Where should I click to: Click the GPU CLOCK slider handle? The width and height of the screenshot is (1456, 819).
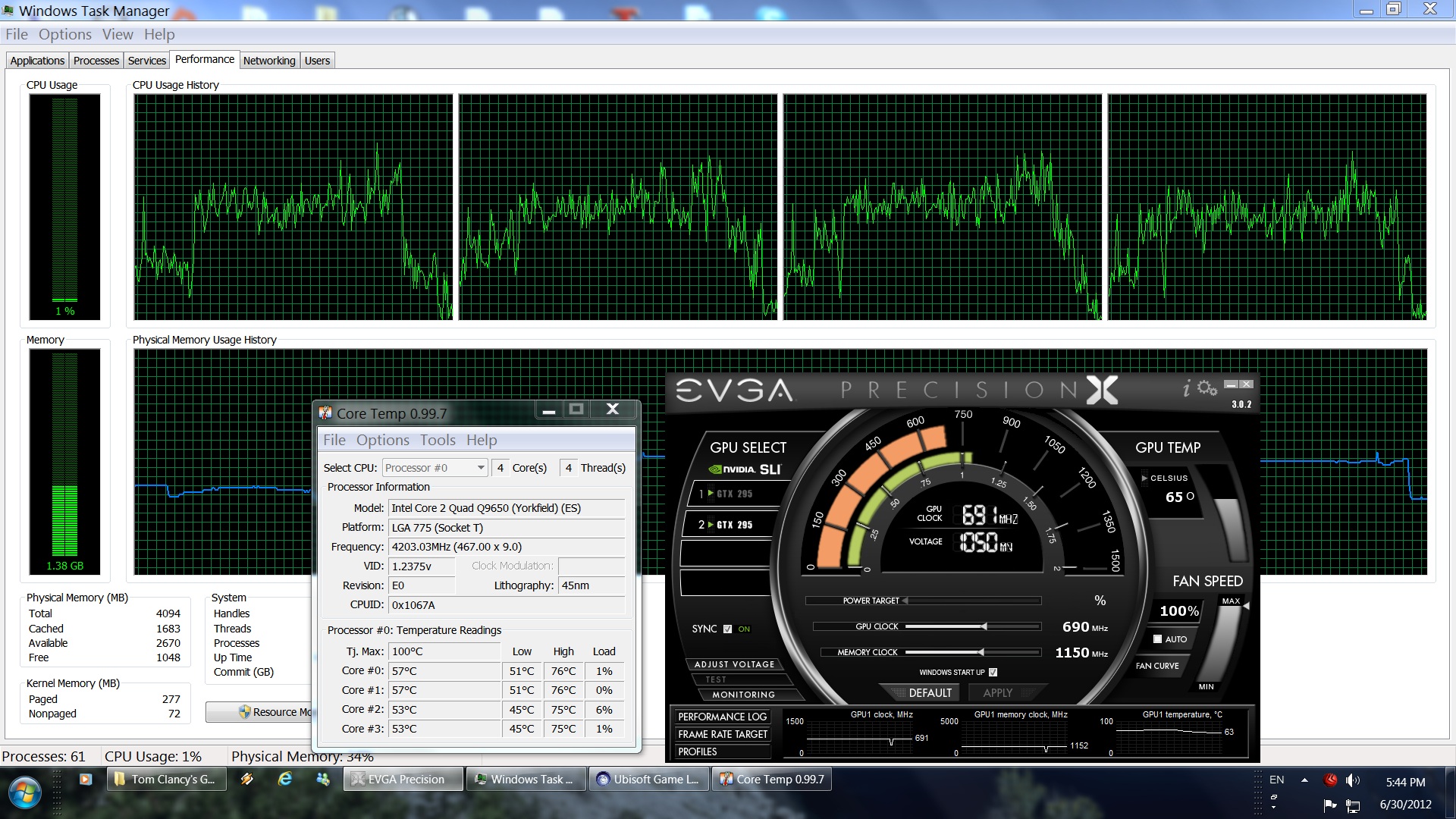(x=984, y=626)
